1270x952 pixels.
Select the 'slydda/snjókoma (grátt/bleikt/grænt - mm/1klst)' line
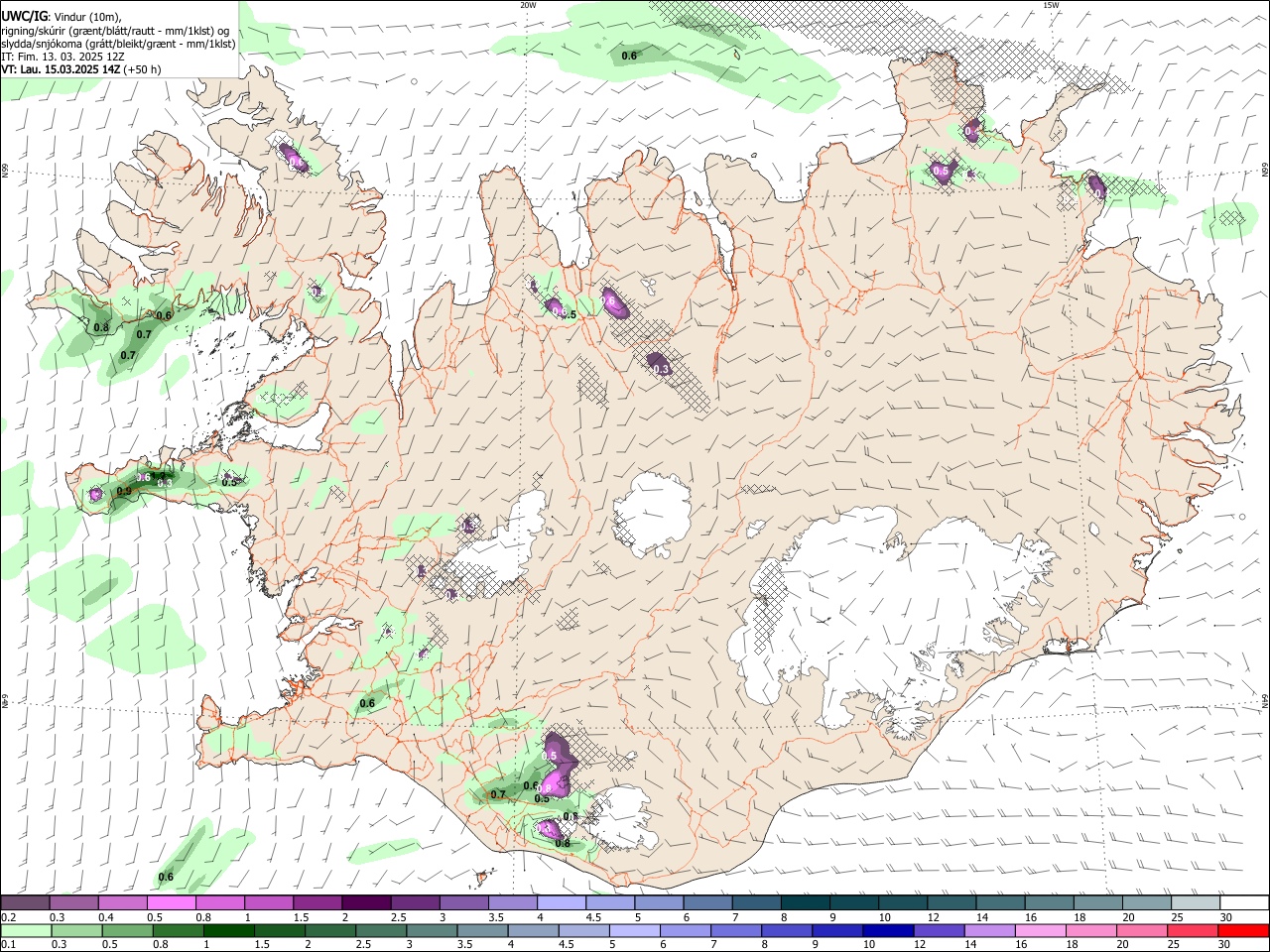[118, 44]
